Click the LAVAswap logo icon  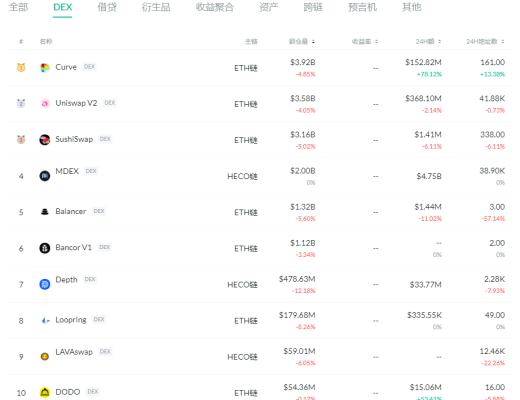pyautogui.click(x=45, y=357)
